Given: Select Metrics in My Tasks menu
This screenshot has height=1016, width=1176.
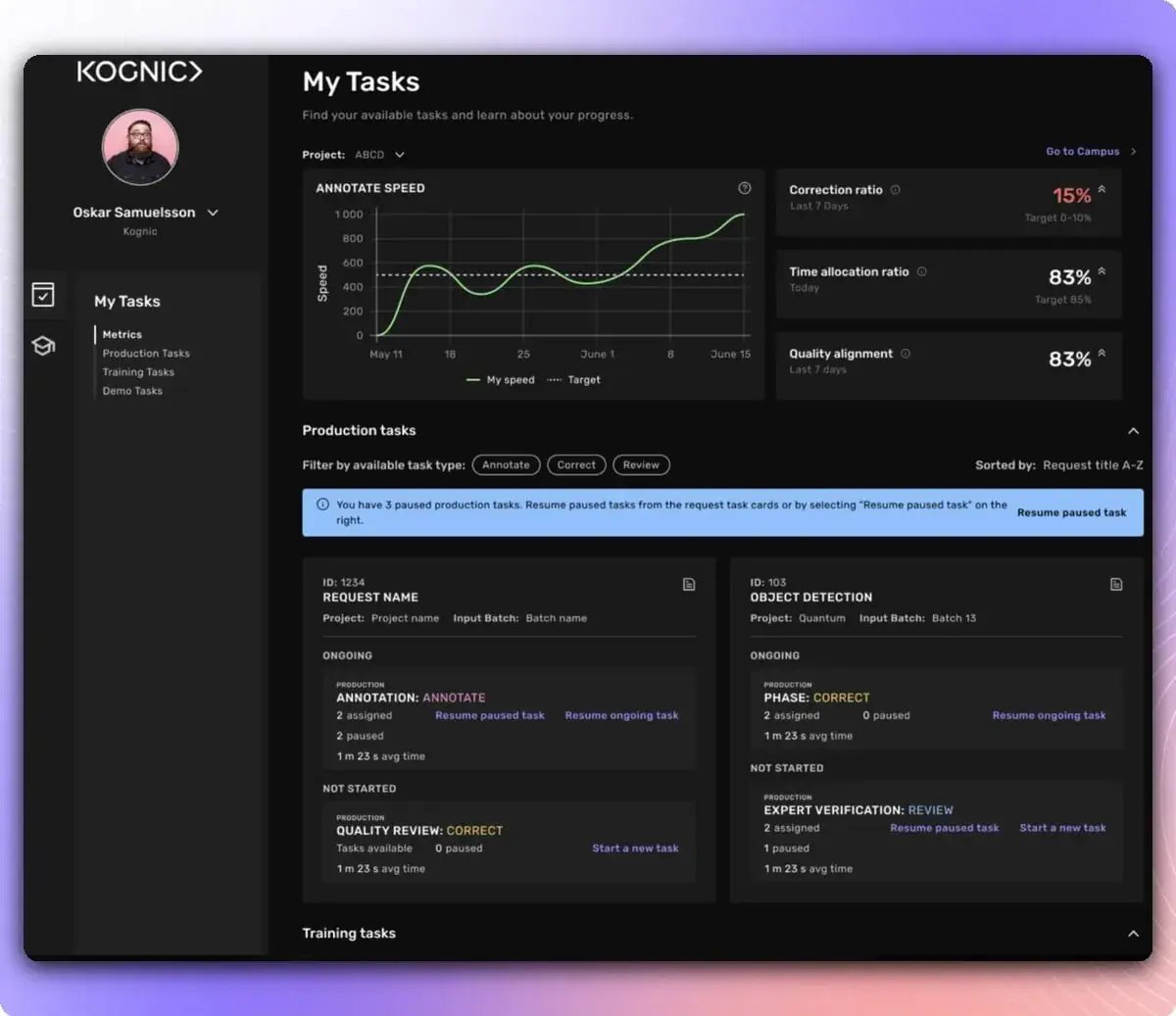Looking at the screenshot, I should click(x=122, y=335).
